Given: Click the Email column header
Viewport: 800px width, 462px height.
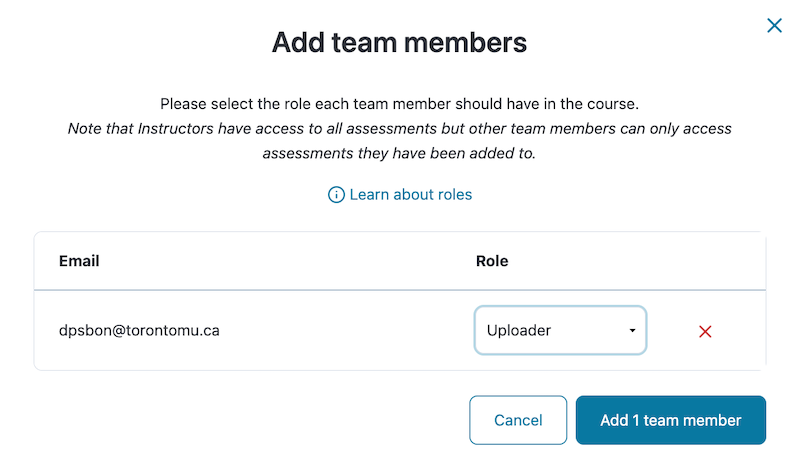Looking at the screenshot, I should tap(79, 261).
